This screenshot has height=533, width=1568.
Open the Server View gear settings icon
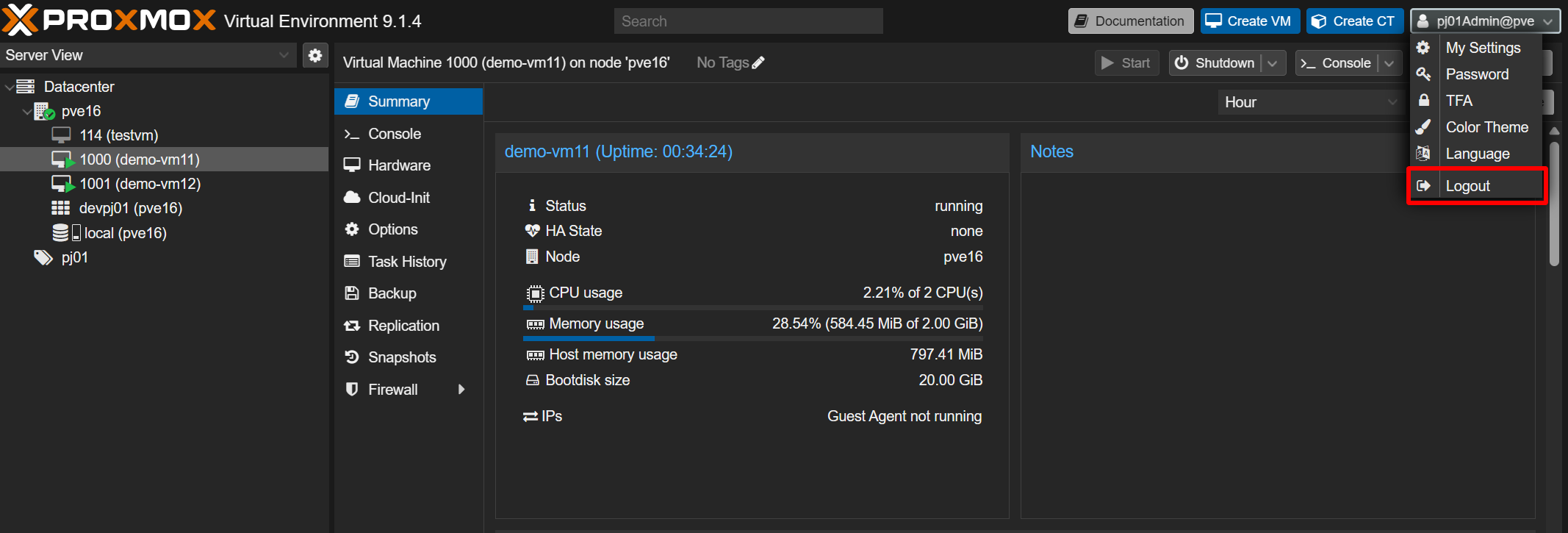tap(315, 55)
